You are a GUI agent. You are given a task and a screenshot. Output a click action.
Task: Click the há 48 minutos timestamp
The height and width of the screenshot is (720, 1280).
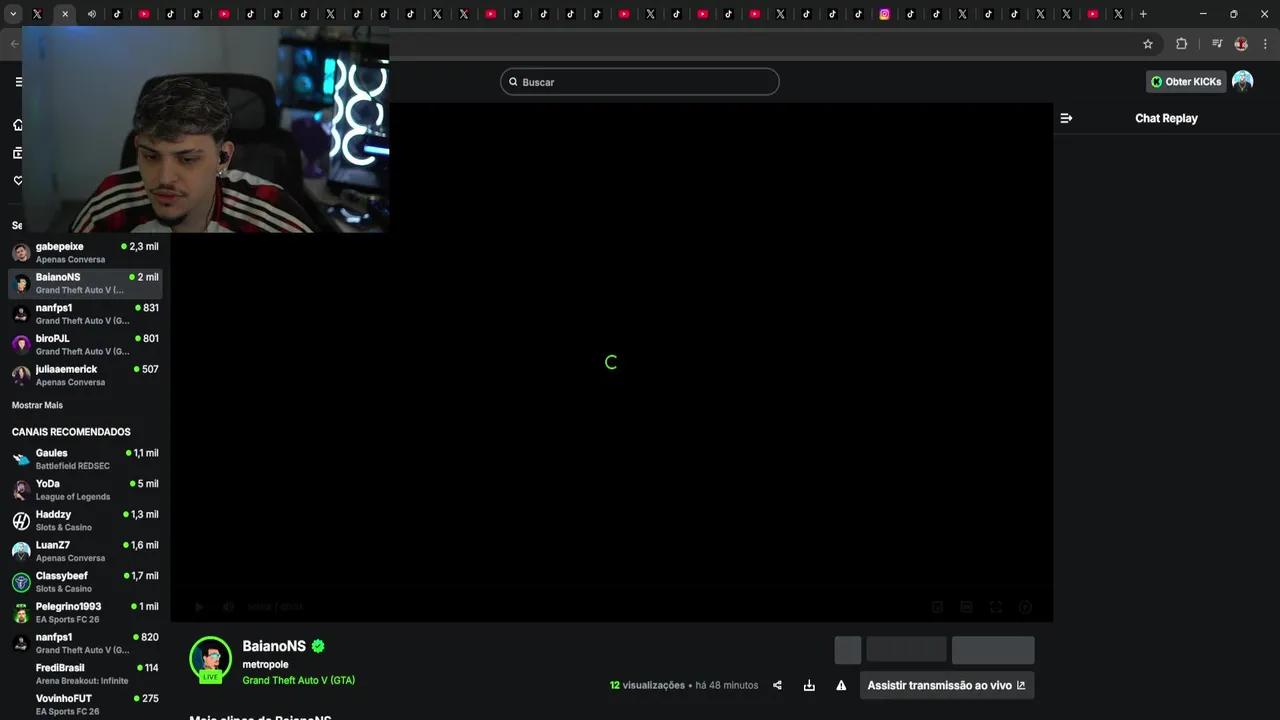(727, 685)
